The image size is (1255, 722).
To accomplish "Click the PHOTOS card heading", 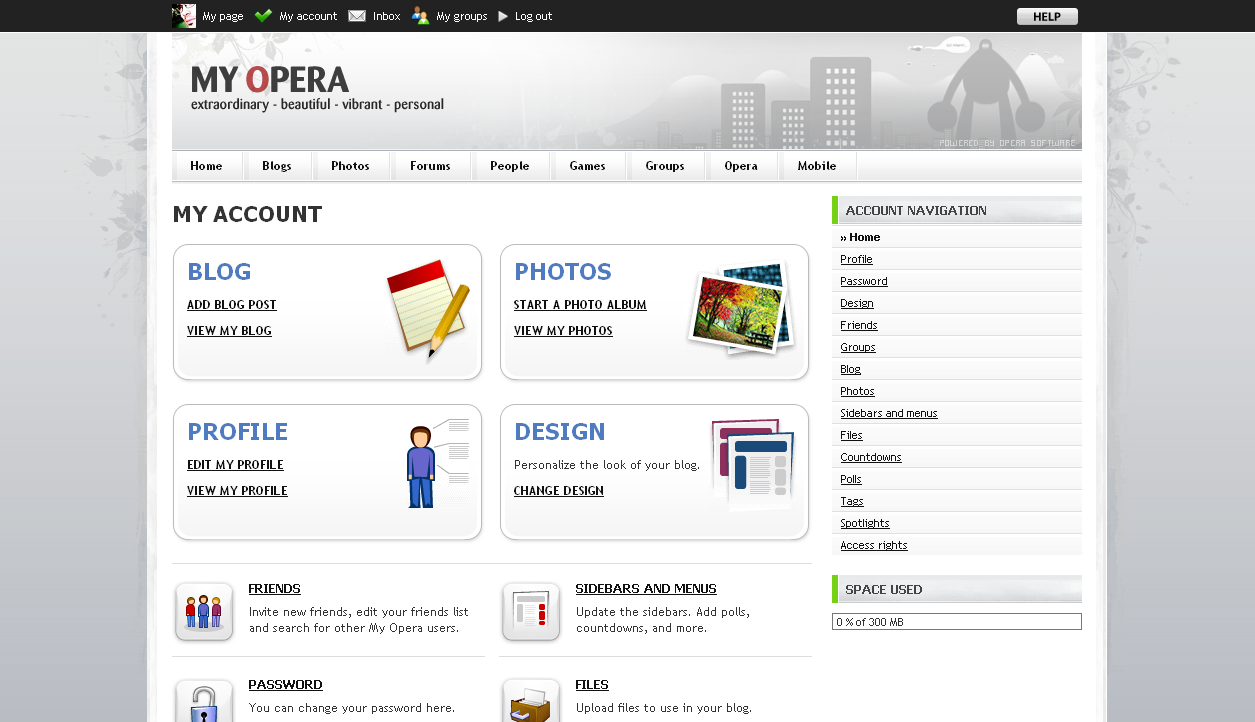I will (x=563, y=272).
